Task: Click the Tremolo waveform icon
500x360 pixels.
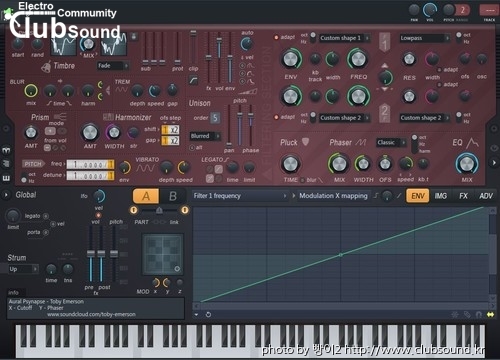Action: pos(121,89)
